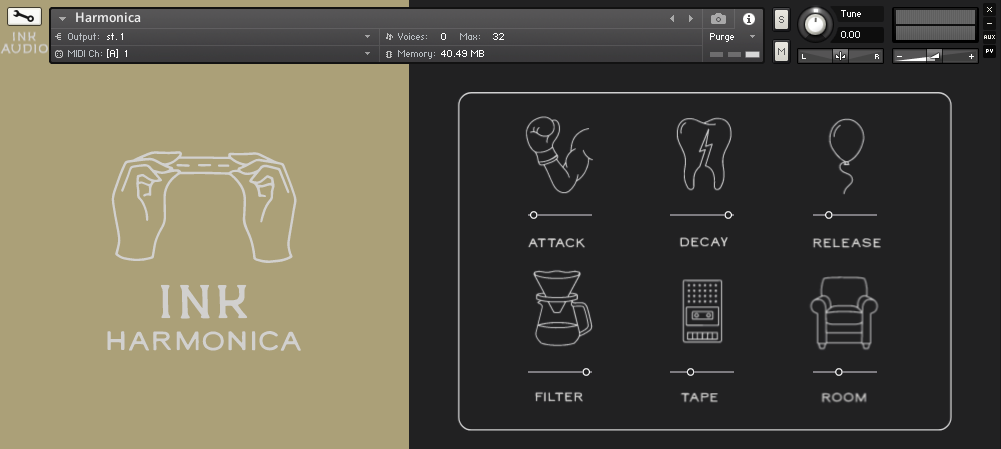This screenshot has width=1001, height=449.
Task: Click the armchair Room icon
Action: click(843, 308)
